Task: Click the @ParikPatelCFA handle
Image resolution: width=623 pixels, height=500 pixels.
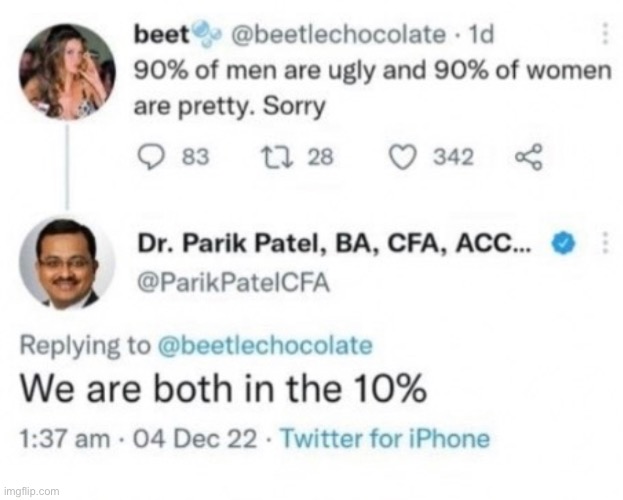Action: (234, 283)
